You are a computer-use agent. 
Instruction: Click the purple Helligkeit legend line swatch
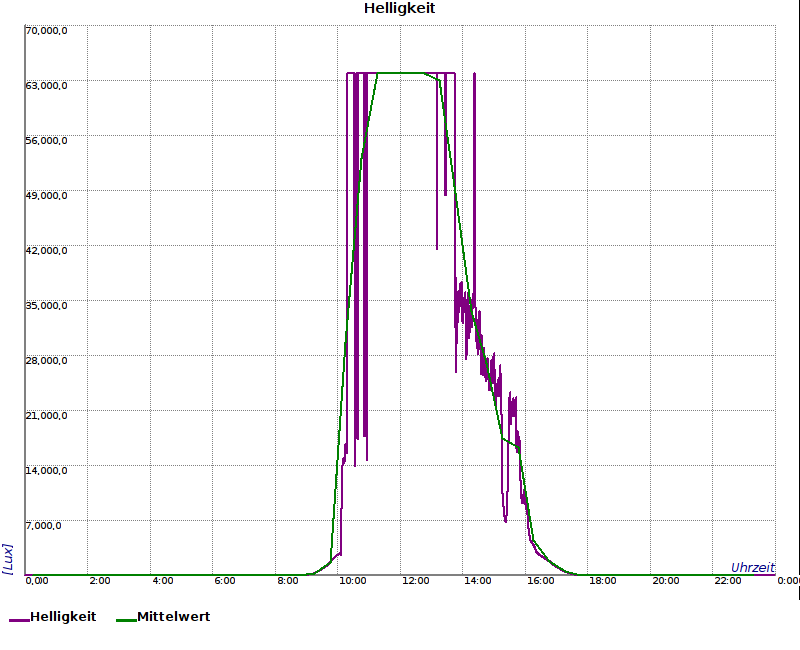pyautogui.click(x=19, y=619)
